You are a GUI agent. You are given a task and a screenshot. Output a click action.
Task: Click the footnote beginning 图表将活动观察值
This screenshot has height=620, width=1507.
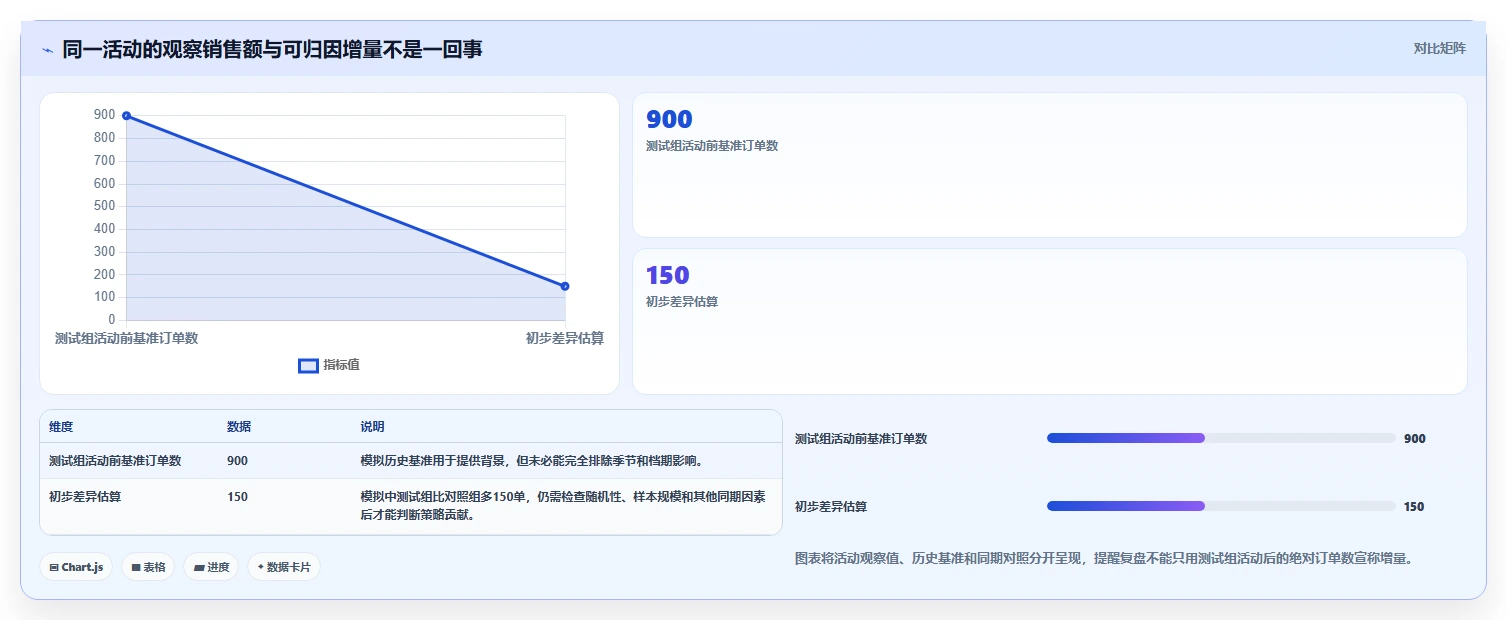(x=1106, y=559)
